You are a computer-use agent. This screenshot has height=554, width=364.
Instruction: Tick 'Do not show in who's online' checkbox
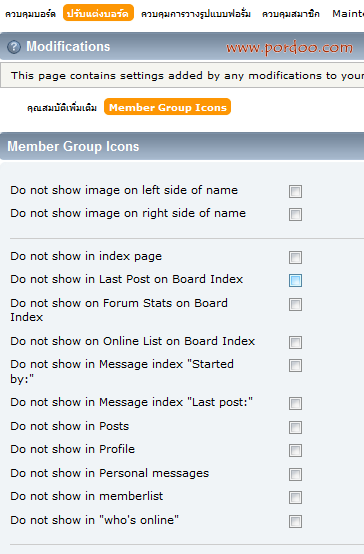click(295, 521)
